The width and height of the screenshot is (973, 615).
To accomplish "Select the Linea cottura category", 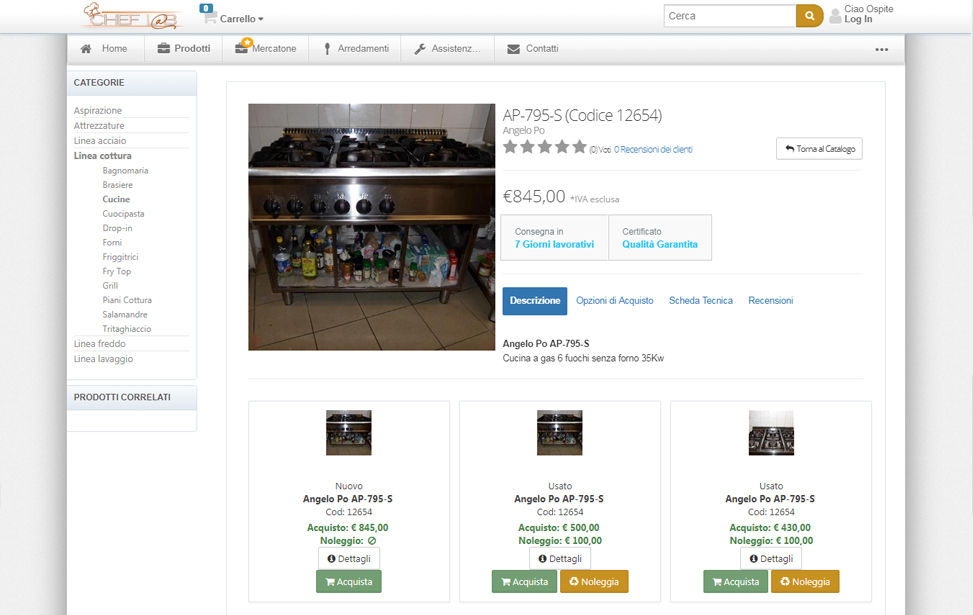I will 102,156.
